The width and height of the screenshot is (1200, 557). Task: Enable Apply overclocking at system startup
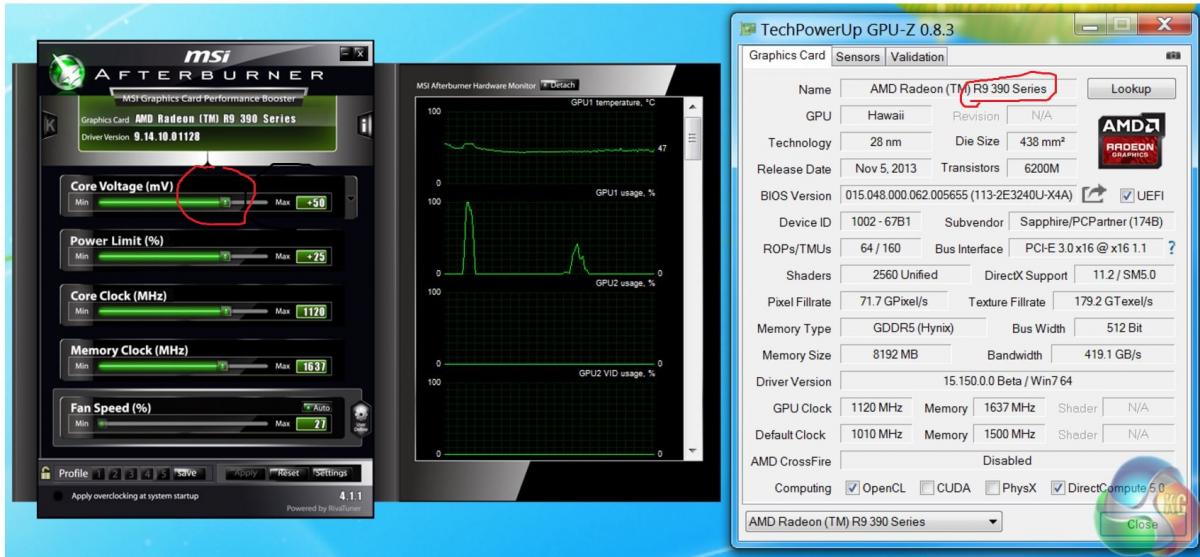(58, 496)
